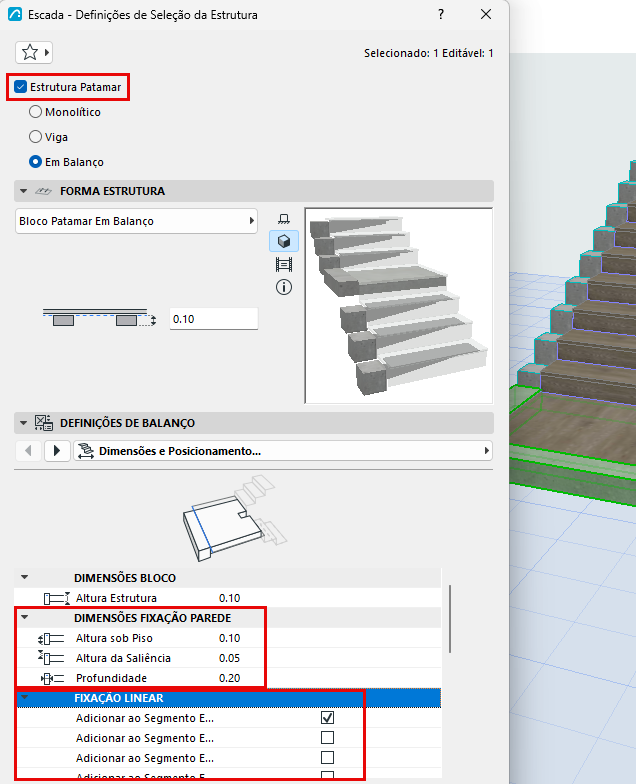
Task: Collapse the FIXAÇÃO LINEAR group
Action: coord(24,698)
